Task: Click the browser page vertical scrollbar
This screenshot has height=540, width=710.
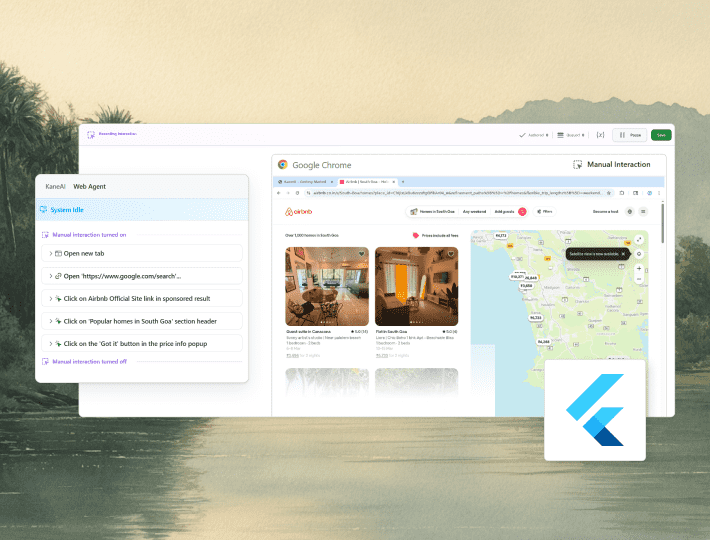Action: 662,223
